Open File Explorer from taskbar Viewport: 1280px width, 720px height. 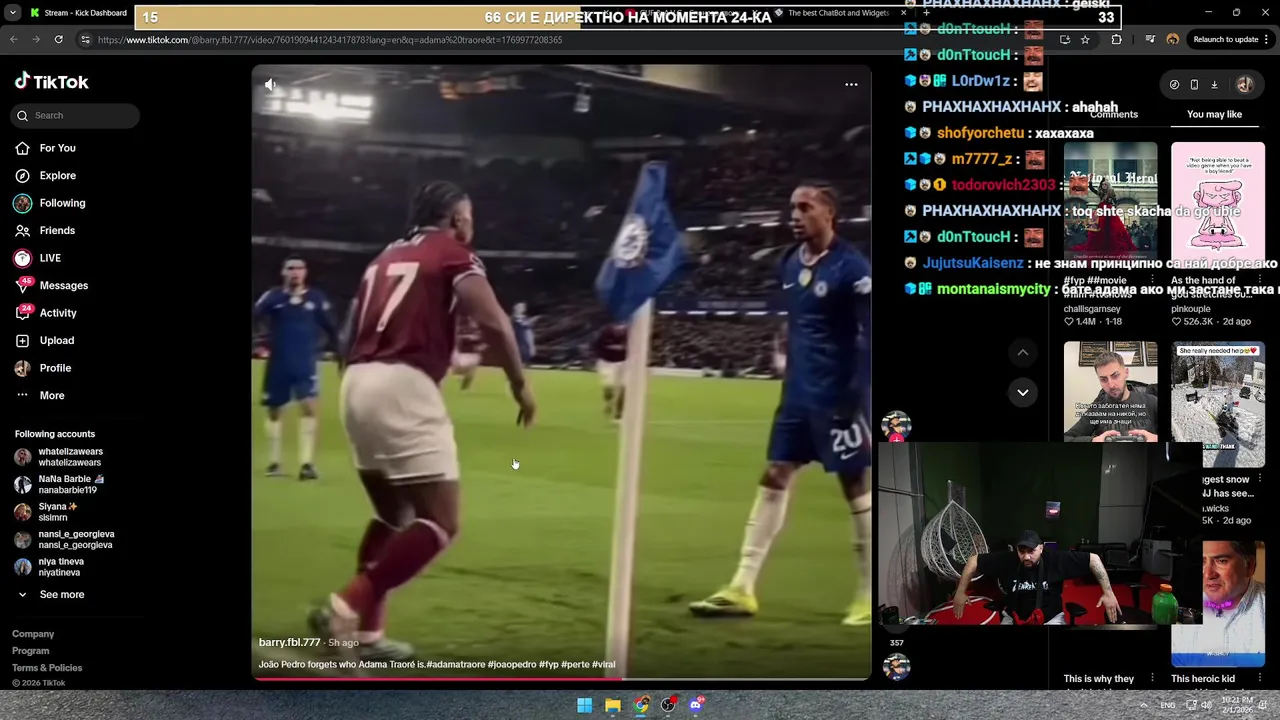(x=613, y=705)
